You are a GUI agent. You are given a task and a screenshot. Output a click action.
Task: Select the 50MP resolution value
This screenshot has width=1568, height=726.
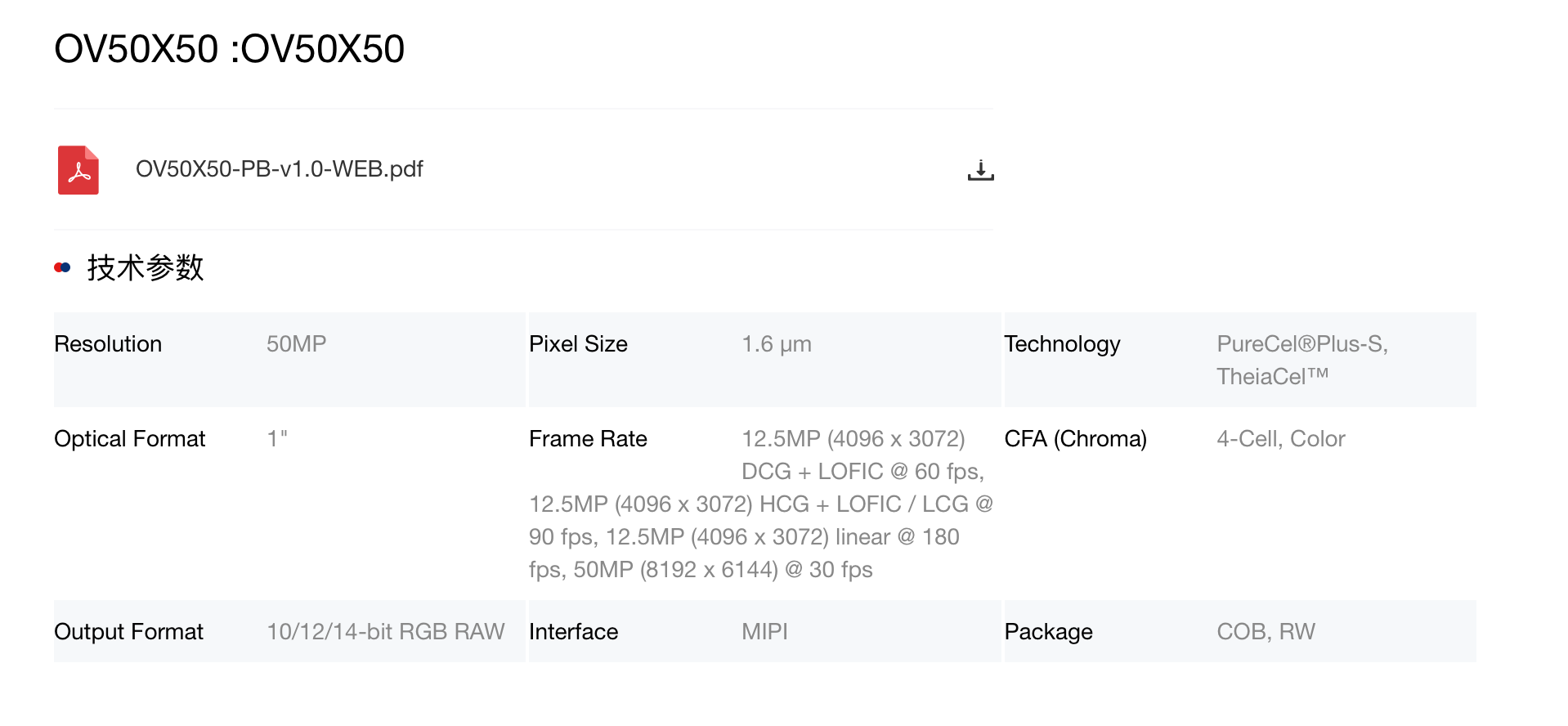(x=296, y=344)
